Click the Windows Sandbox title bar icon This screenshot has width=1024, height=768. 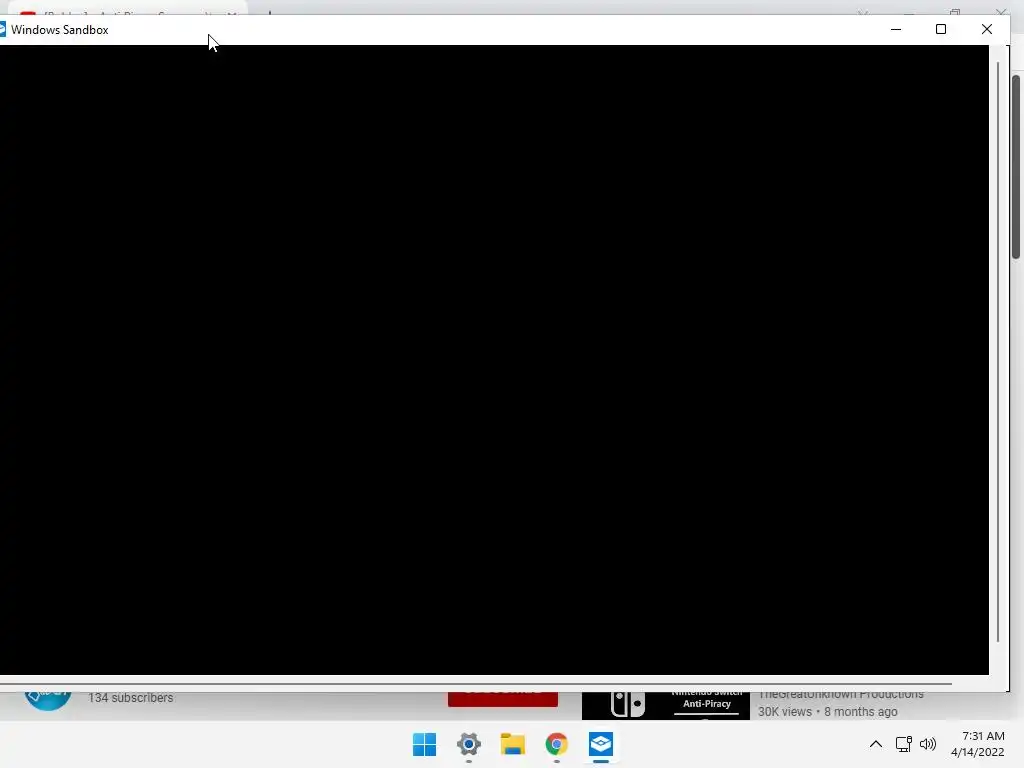pyautogui.click(x=3, y=29)
